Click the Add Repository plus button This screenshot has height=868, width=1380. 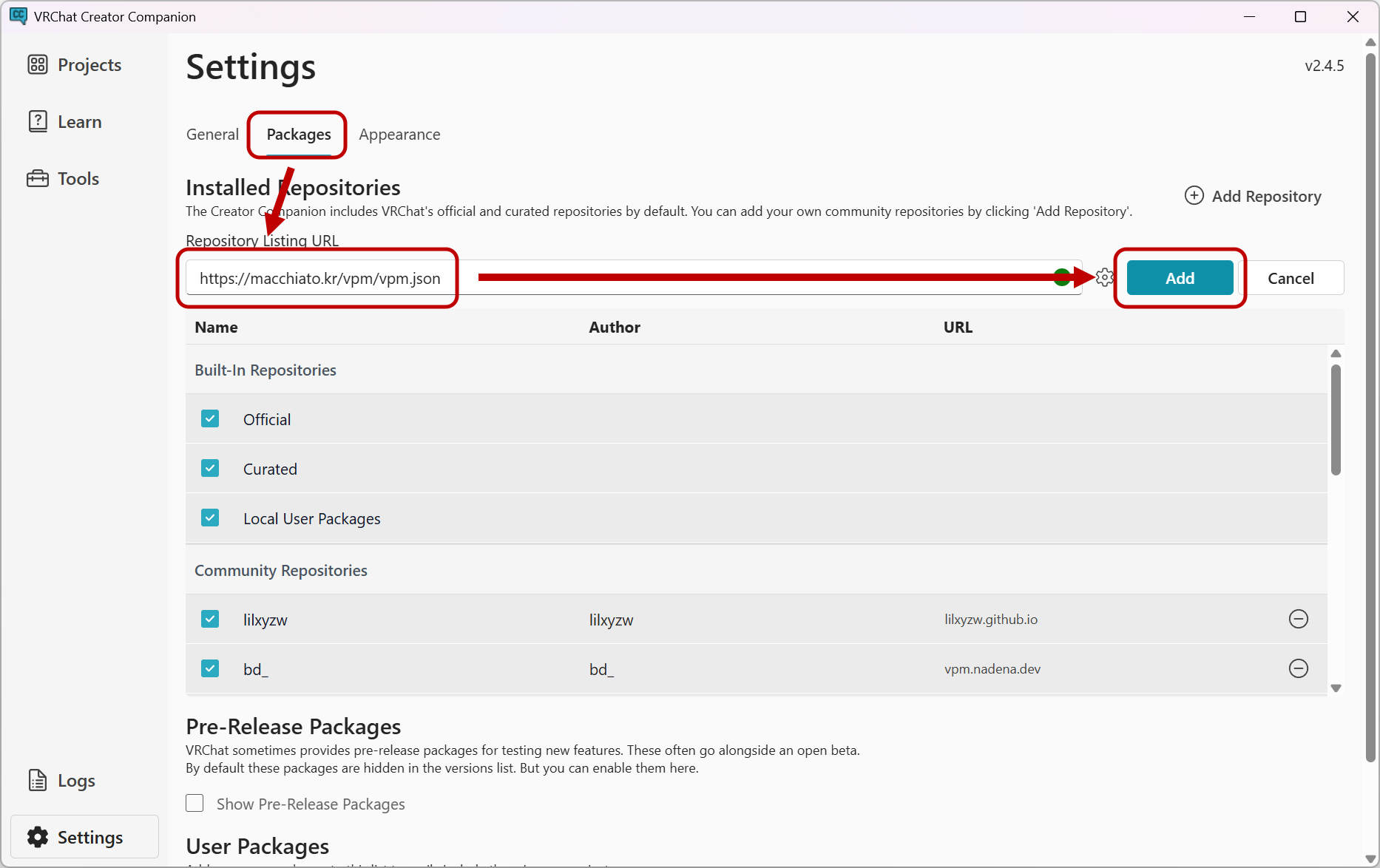pyautogui.click(x=1253, y=196)
